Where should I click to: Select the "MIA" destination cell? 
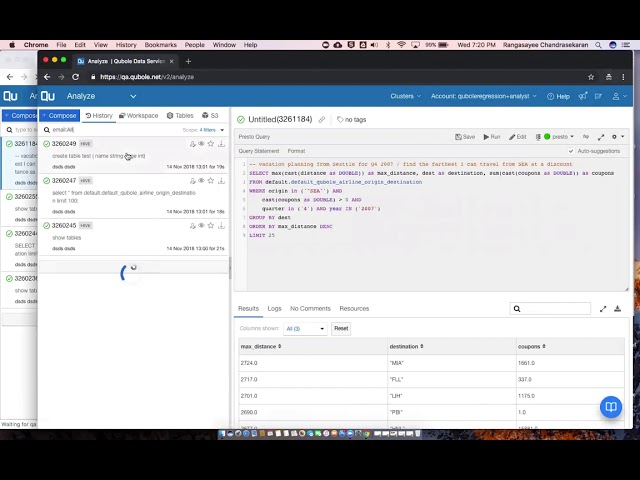click(x=451, y=363)
